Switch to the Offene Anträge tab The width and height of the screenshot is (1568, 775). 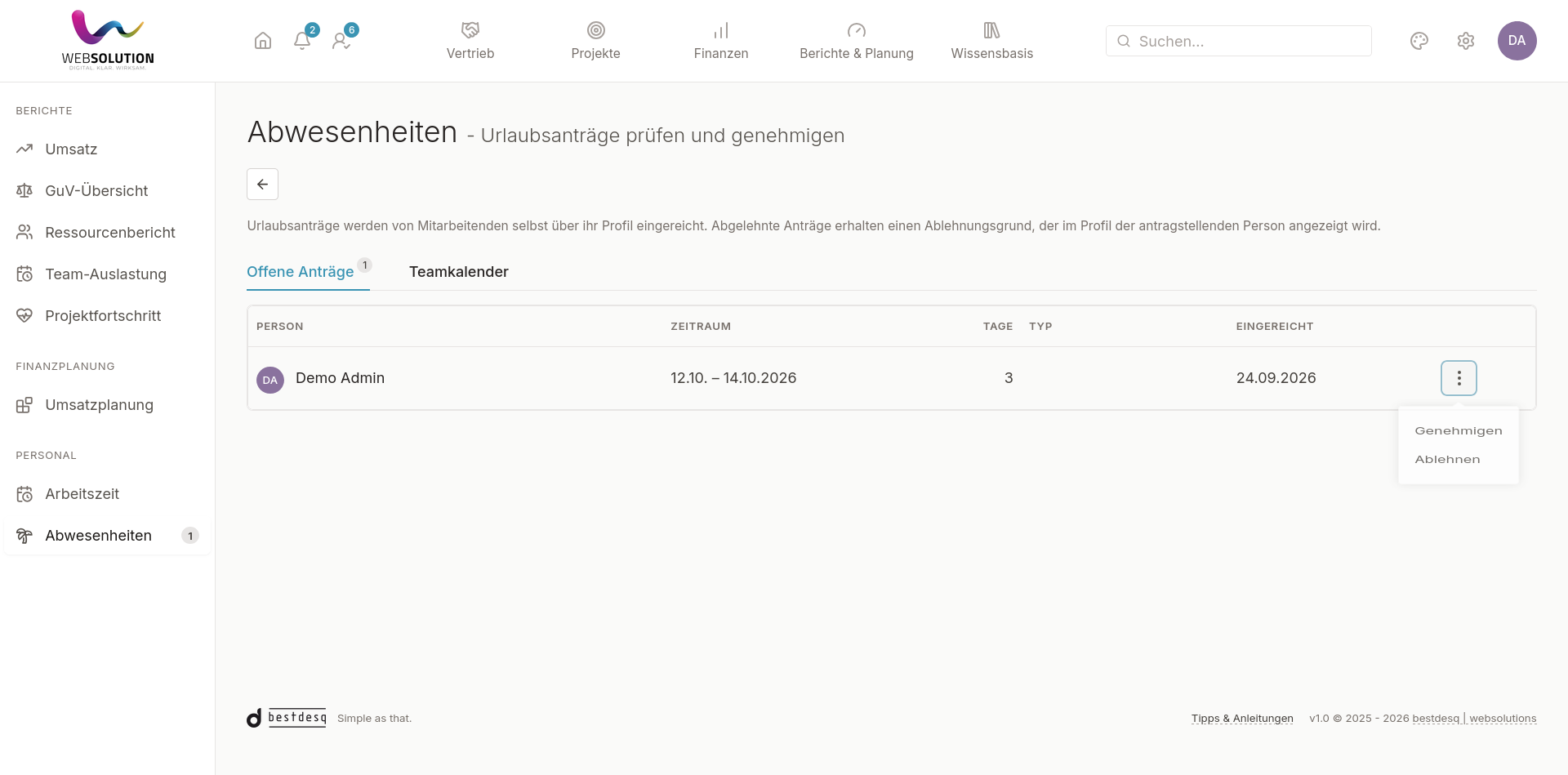point(308,272)
